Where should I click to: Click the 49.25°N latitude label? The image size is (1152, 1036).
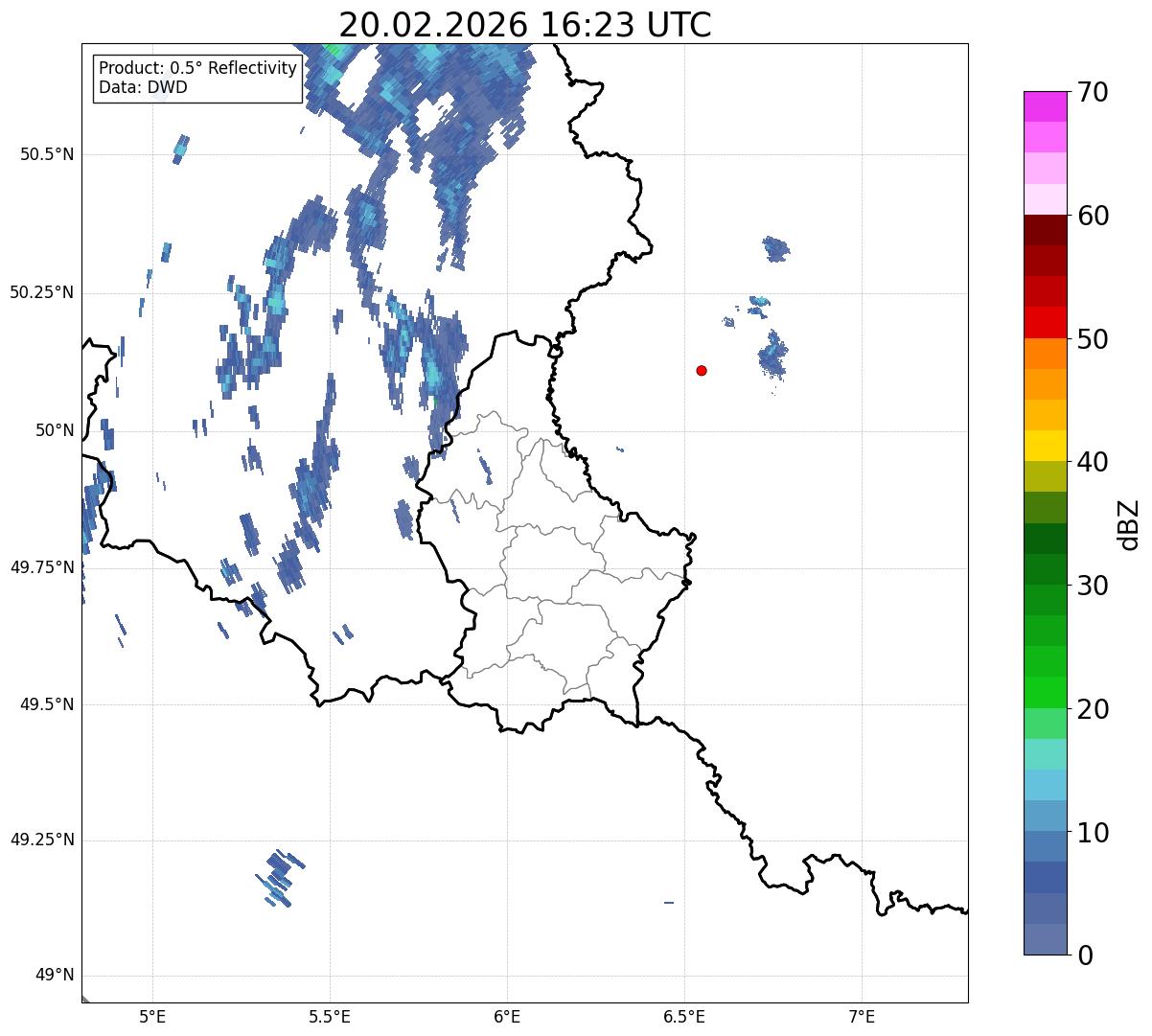click(42, 840)
